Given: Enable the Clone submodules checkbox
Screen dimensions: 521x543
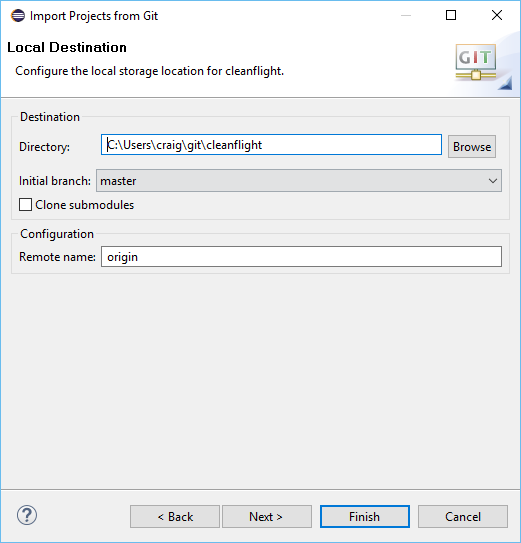Looking at the screenshot, I should (x=26, y=205).
